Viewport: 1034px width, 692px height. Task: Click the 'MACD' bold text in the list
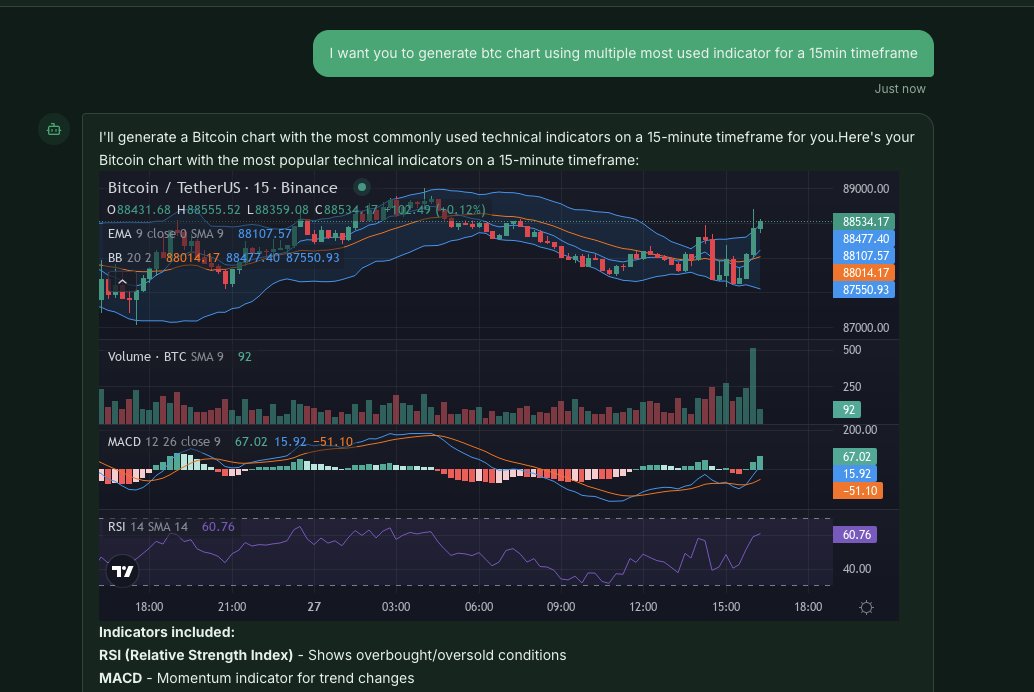[x=121, y=678]
